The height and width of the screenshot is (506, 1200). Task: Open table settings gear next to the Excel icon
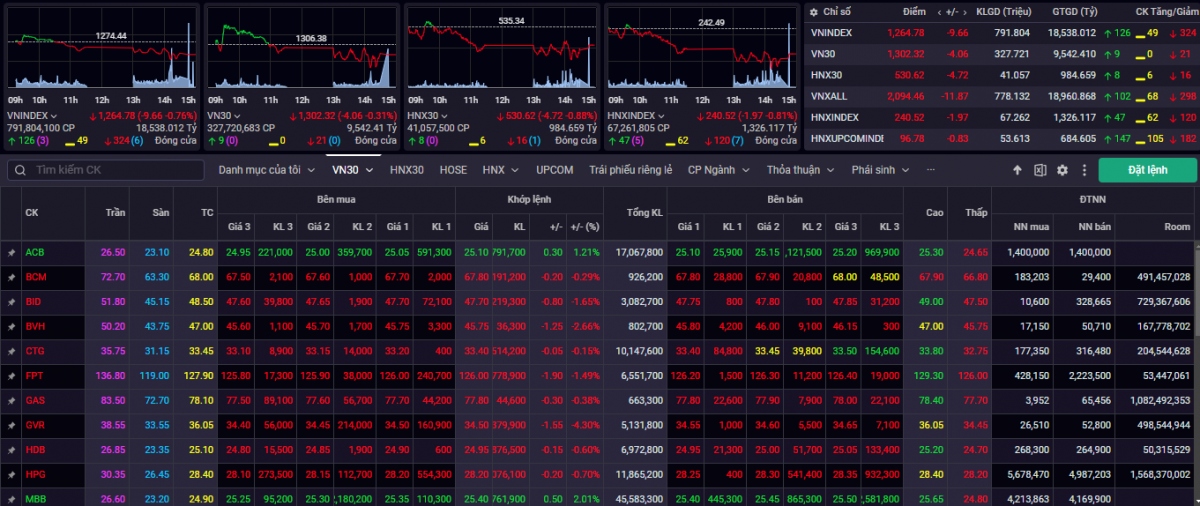click(1062, 170)
